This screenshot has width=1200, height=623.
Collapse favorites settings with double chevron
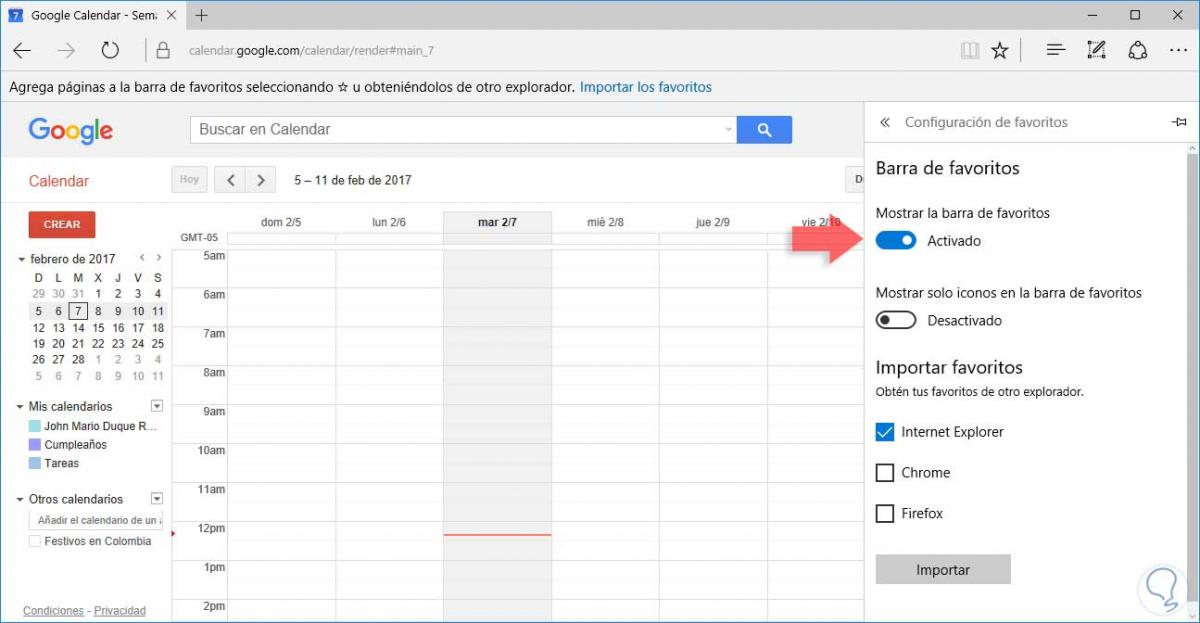click(884, 122)
